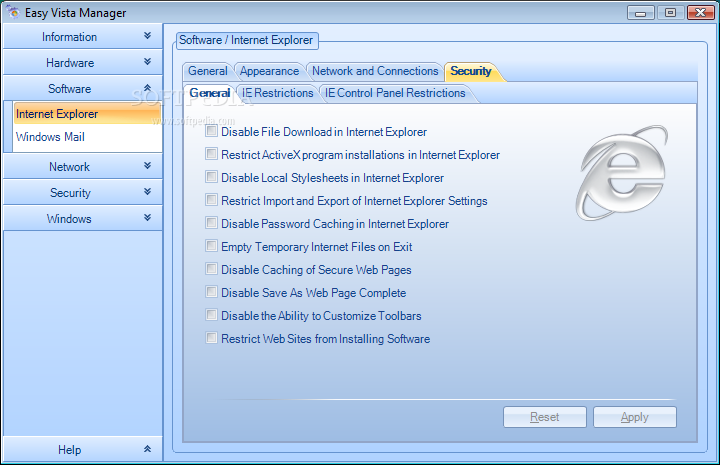Check Restrict ActiveX program installations option
The height and width of the screenshot is (465, 720).
211,154
